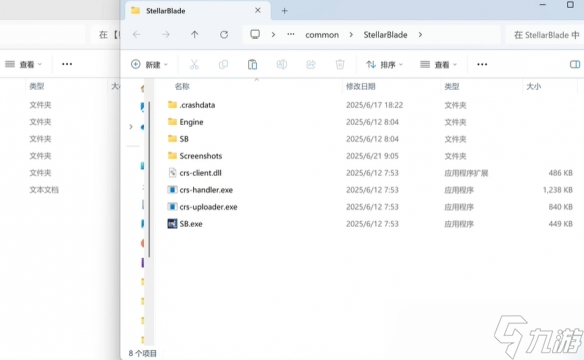This screenshot has height=360, width=584.
Task: Paste using the clipboard icon
Action: 252,64
